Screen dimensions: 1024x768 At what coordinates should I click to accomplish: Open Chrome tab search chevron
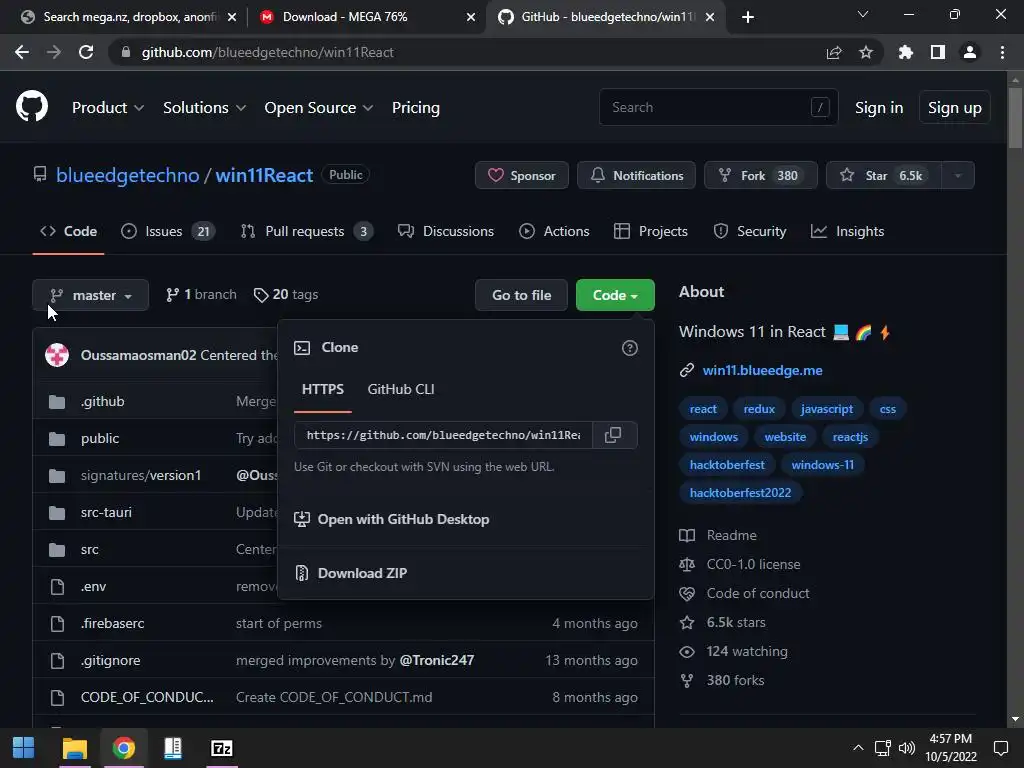[x=863, y=14]
